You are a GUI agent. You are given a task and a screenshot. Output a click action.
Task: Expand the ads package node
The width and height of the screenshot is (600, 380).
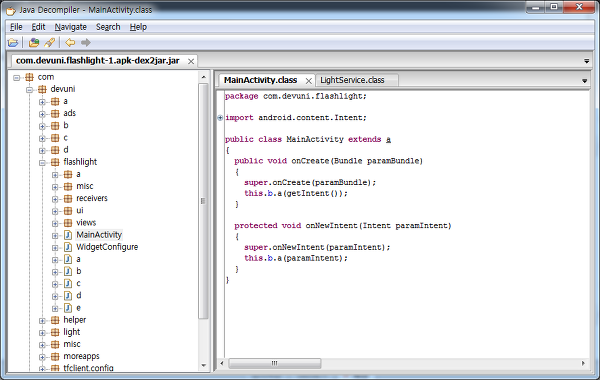[x=42, y=114]
